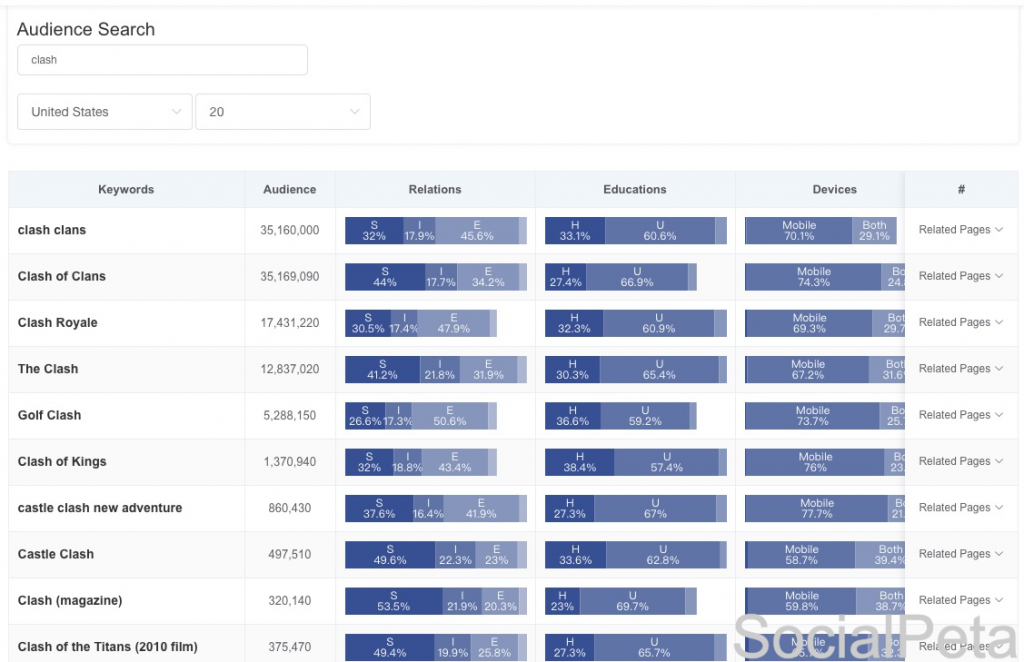
Task: Click the U 66.9% education segment
Action: click(637, 277)
